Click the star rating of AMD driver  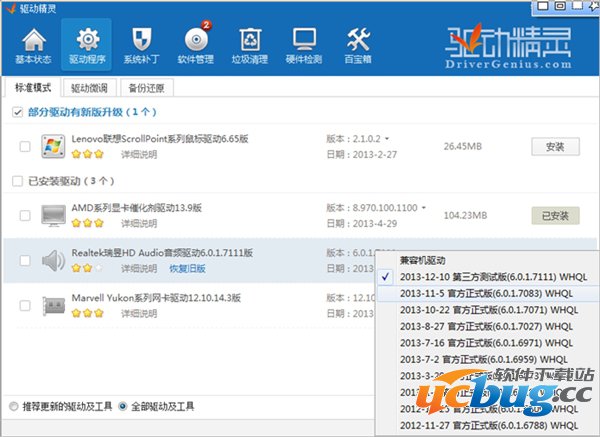88,223
